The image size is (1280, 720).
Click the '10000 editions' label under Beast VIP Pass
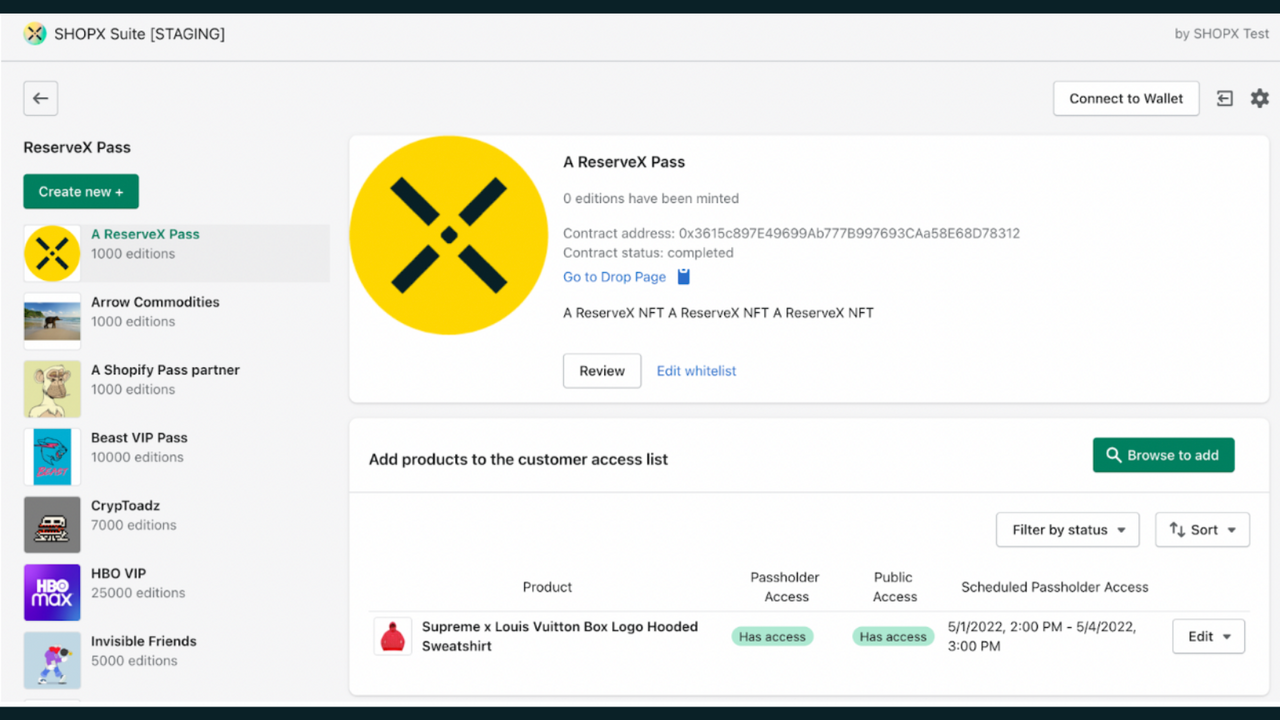point(137,457)
